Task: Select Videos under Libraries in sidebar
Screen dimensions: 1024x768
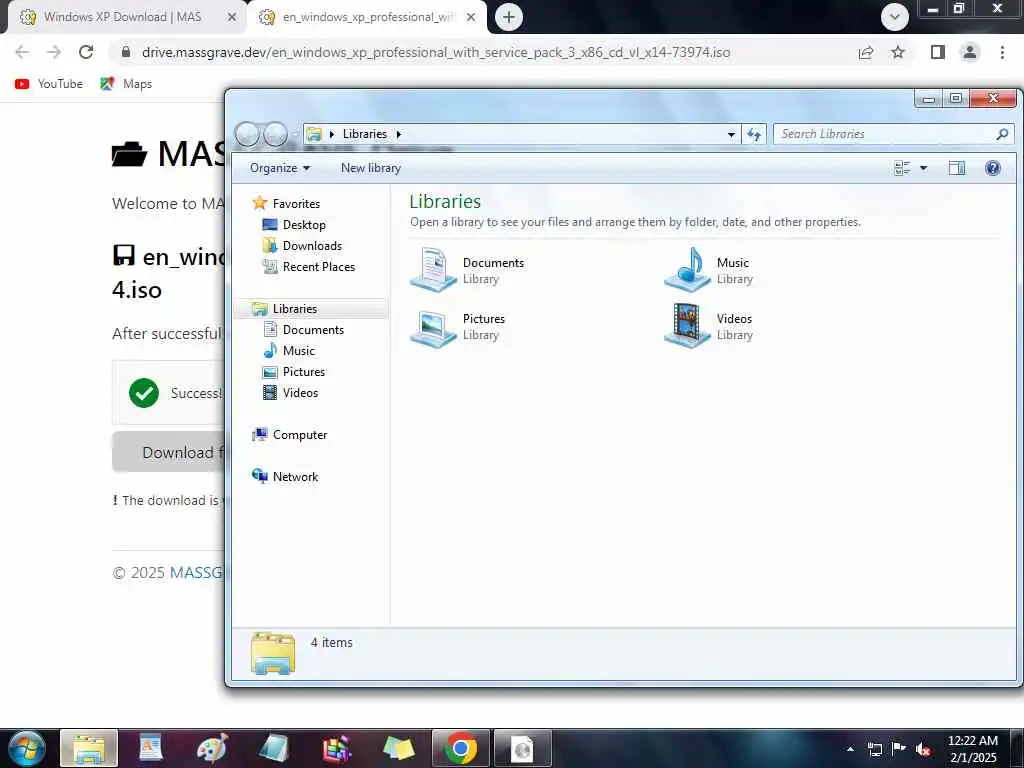Action: click(x=300, y=392)
